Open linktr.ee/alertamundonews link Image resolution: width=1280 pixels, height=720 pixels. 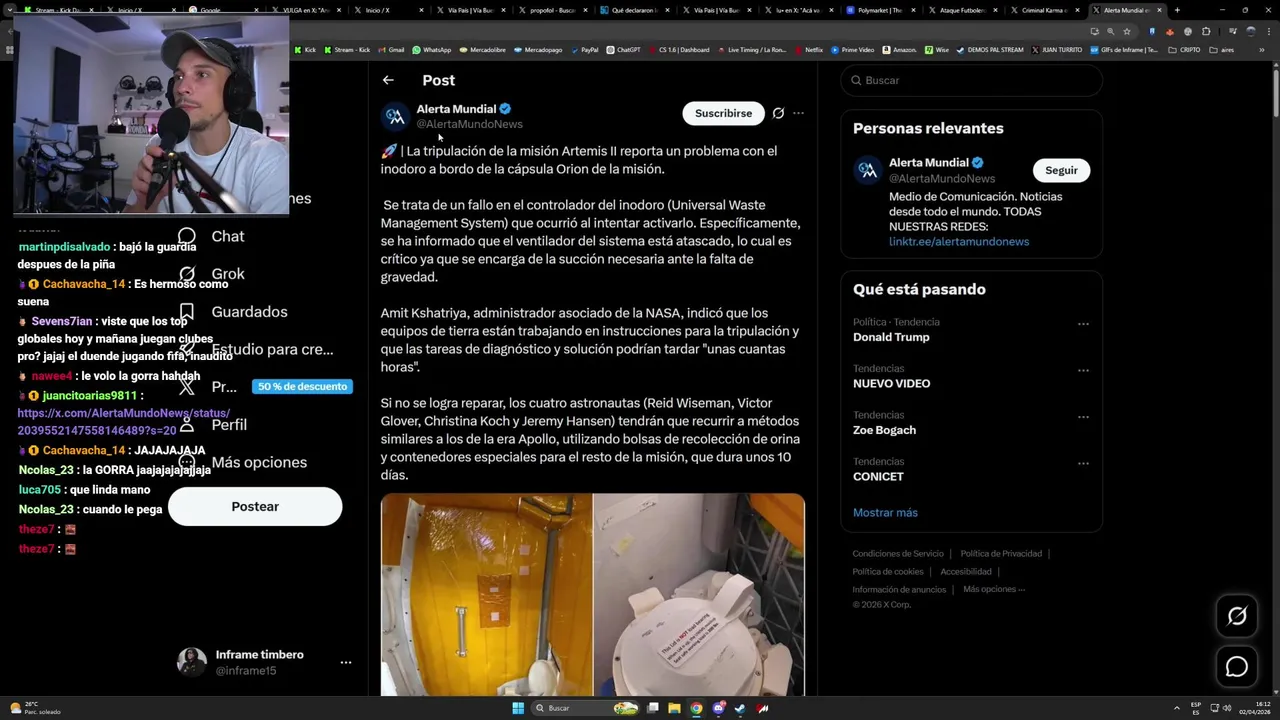click(x=959, y=241)
